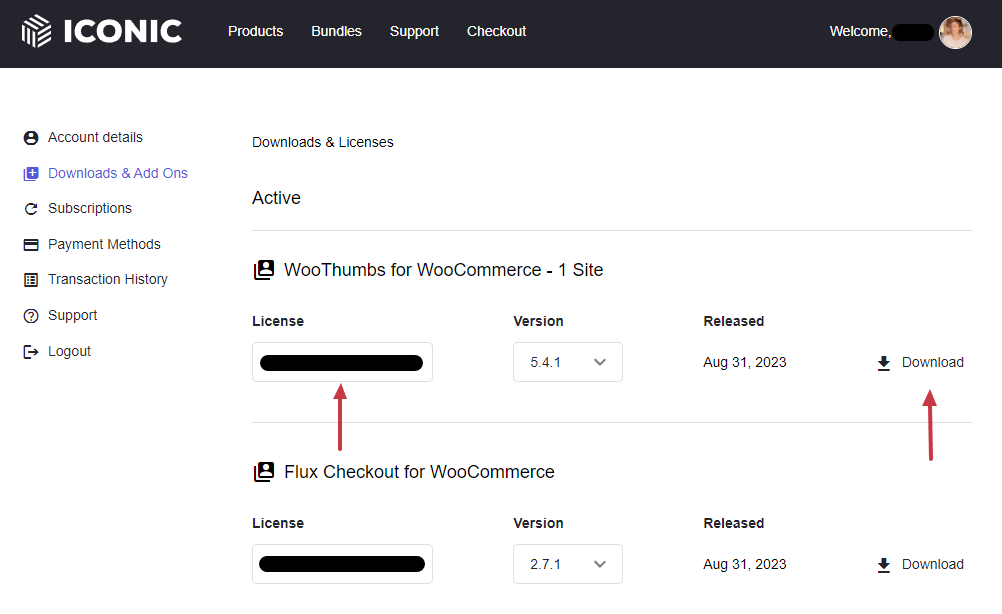Open the Products menu

point(255,31)
